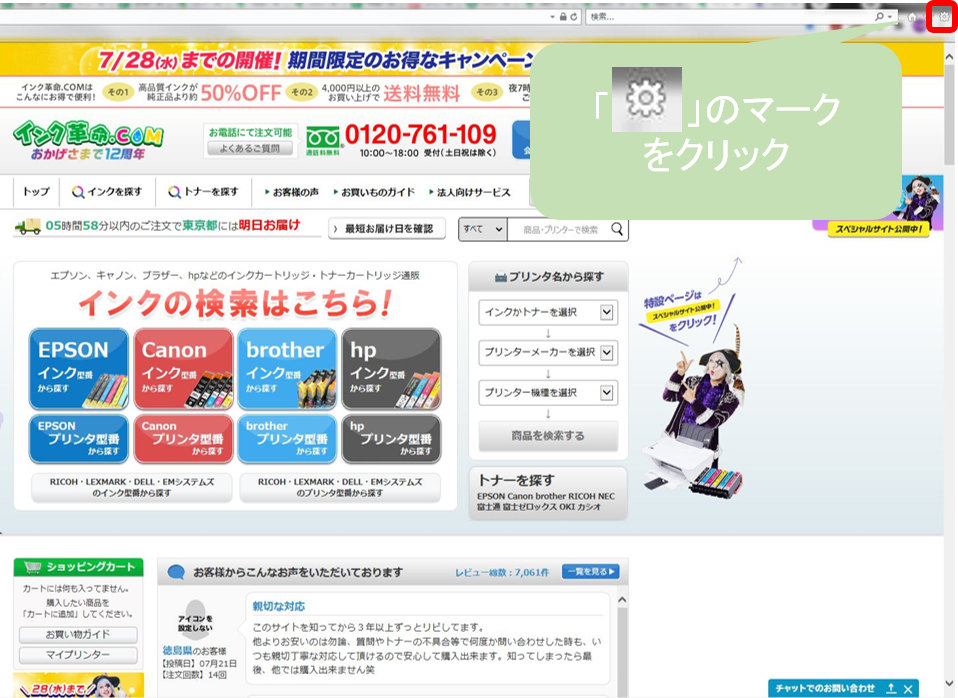
Task: Open the トナーを探す navigation tab
Action: click(x=204, y=192)
